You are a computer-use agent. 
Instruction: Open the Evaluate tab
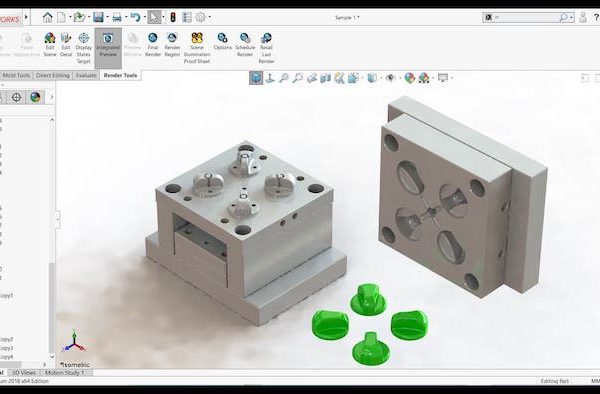(x=86, y=75)
